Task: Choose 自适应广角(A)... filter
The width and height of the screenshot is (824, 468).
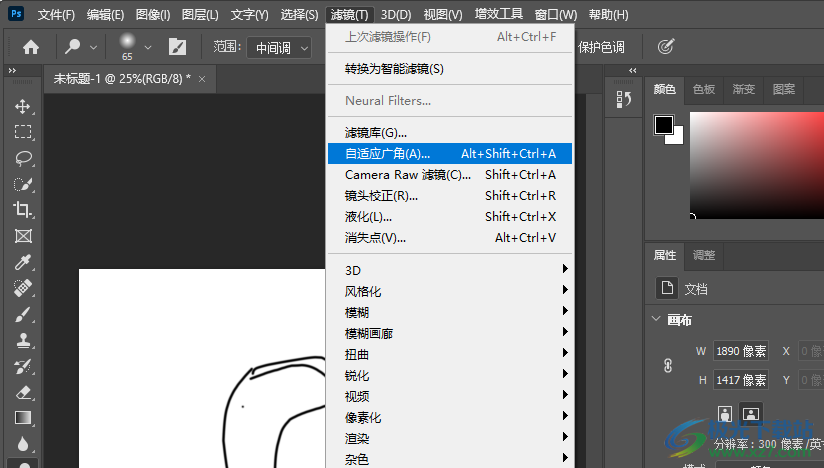Action: [450, 153]
